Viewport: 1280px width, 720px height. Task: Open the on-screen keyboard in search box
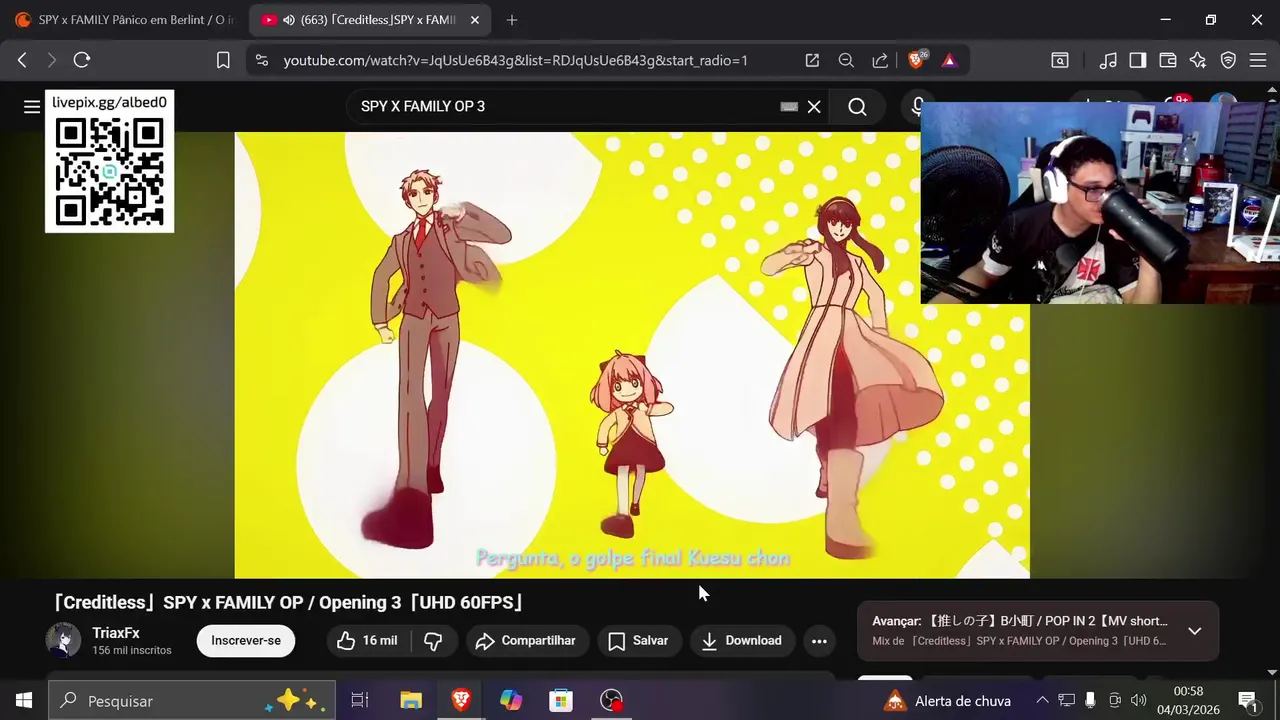tap(789, 106)
